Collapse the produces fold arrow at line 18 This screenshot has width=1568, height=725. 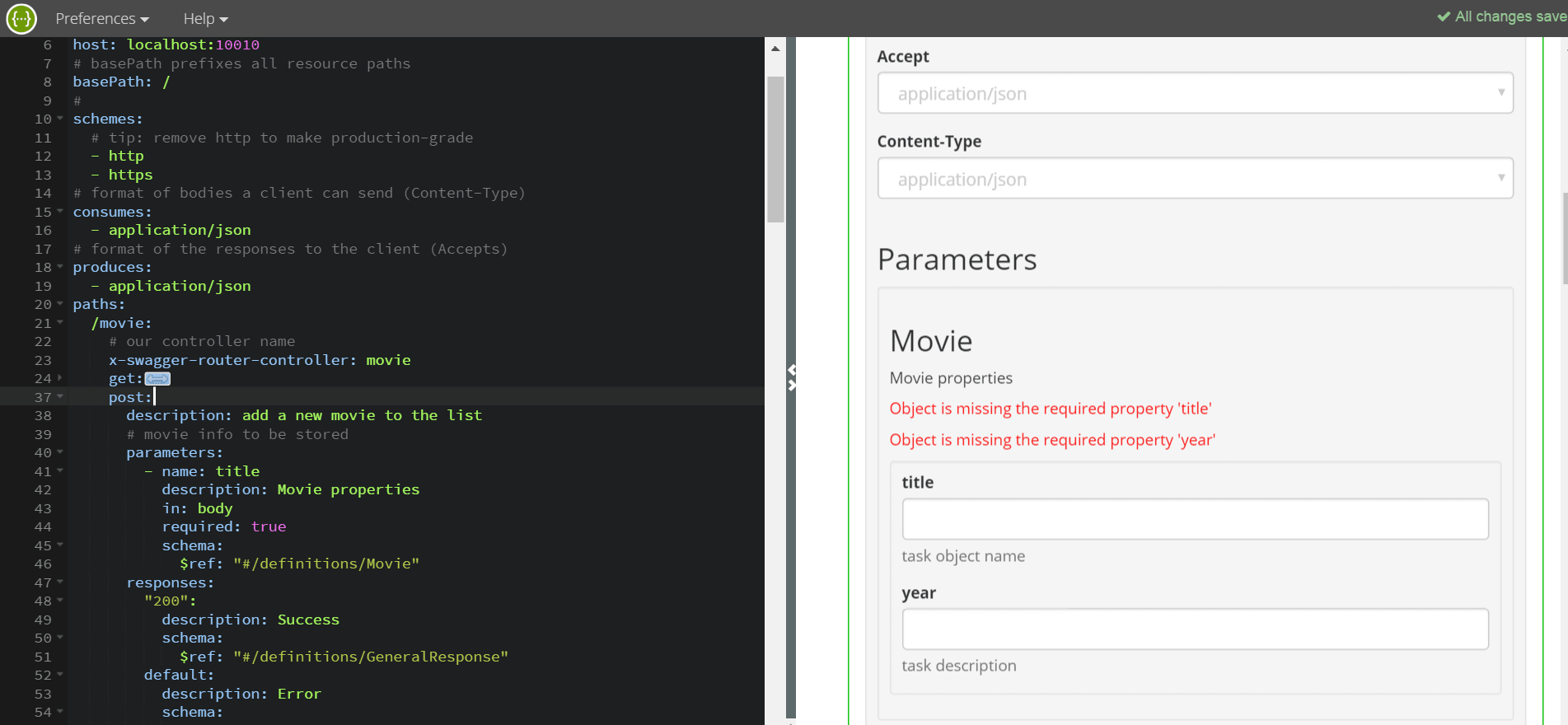(x=60, y=267)
